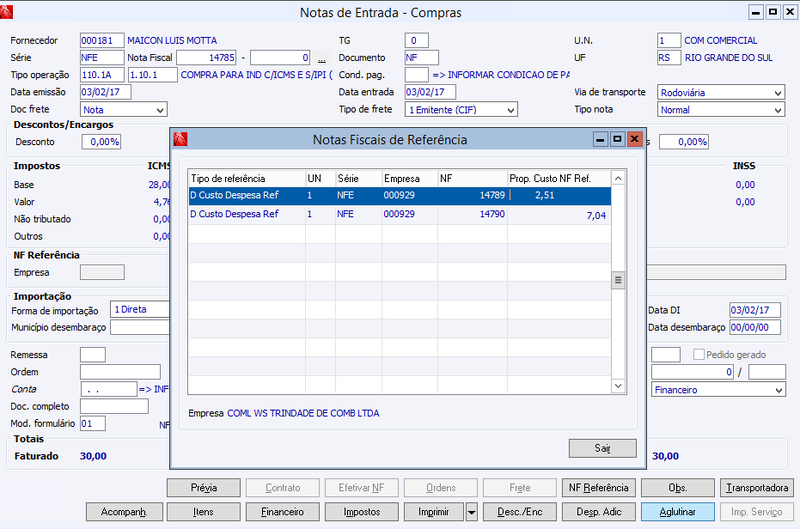Click the Tipo de referência column header
800x529 pixels.
click(x=247, y=179)
